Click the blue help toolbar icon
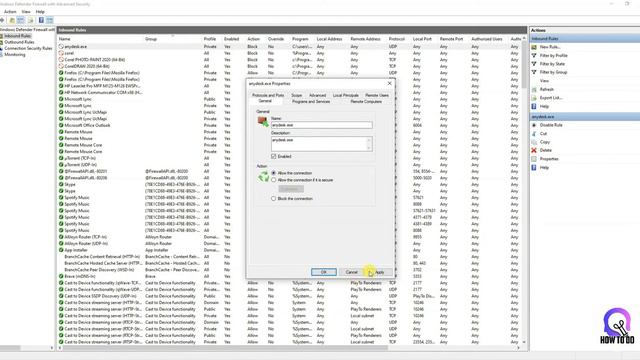Image resolution: width=640 pixels, height=360 pixels. click(x=41, y=20)
